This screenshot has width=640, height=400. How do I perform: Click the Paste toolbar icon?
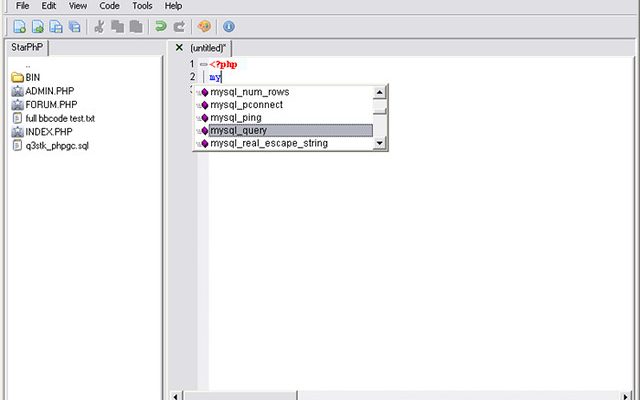click(135, 27)
